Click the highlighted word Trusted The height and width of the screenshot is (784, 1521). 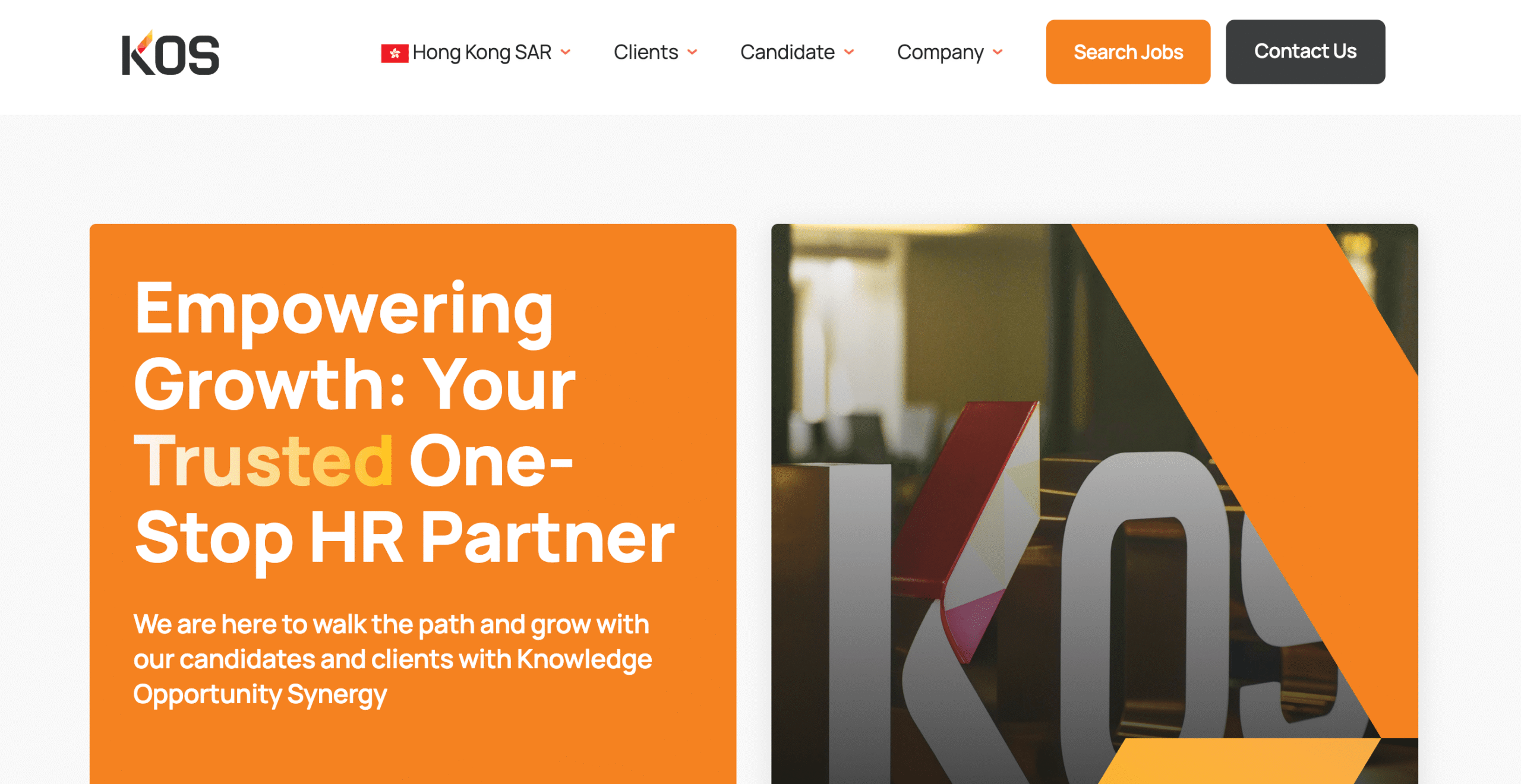(x=263, y=461)
